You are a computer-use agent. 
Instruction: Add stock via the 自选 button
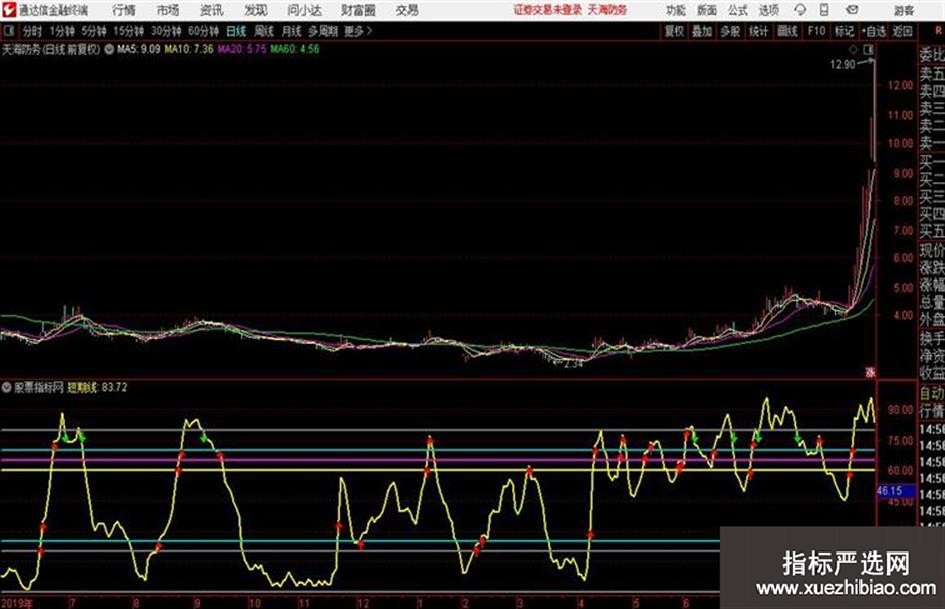[x=874, y=31]
